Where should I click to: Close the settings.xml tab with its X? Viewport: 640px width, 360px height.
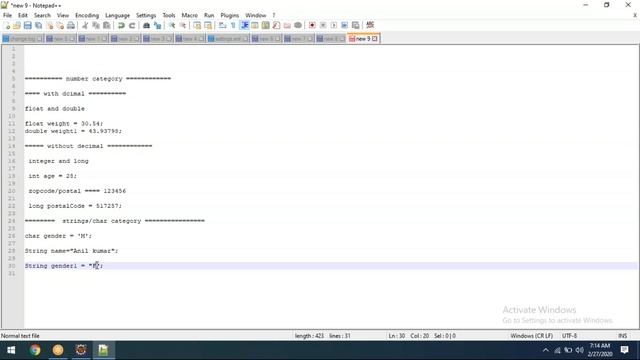pyautogui.click(x=245, y=39)
